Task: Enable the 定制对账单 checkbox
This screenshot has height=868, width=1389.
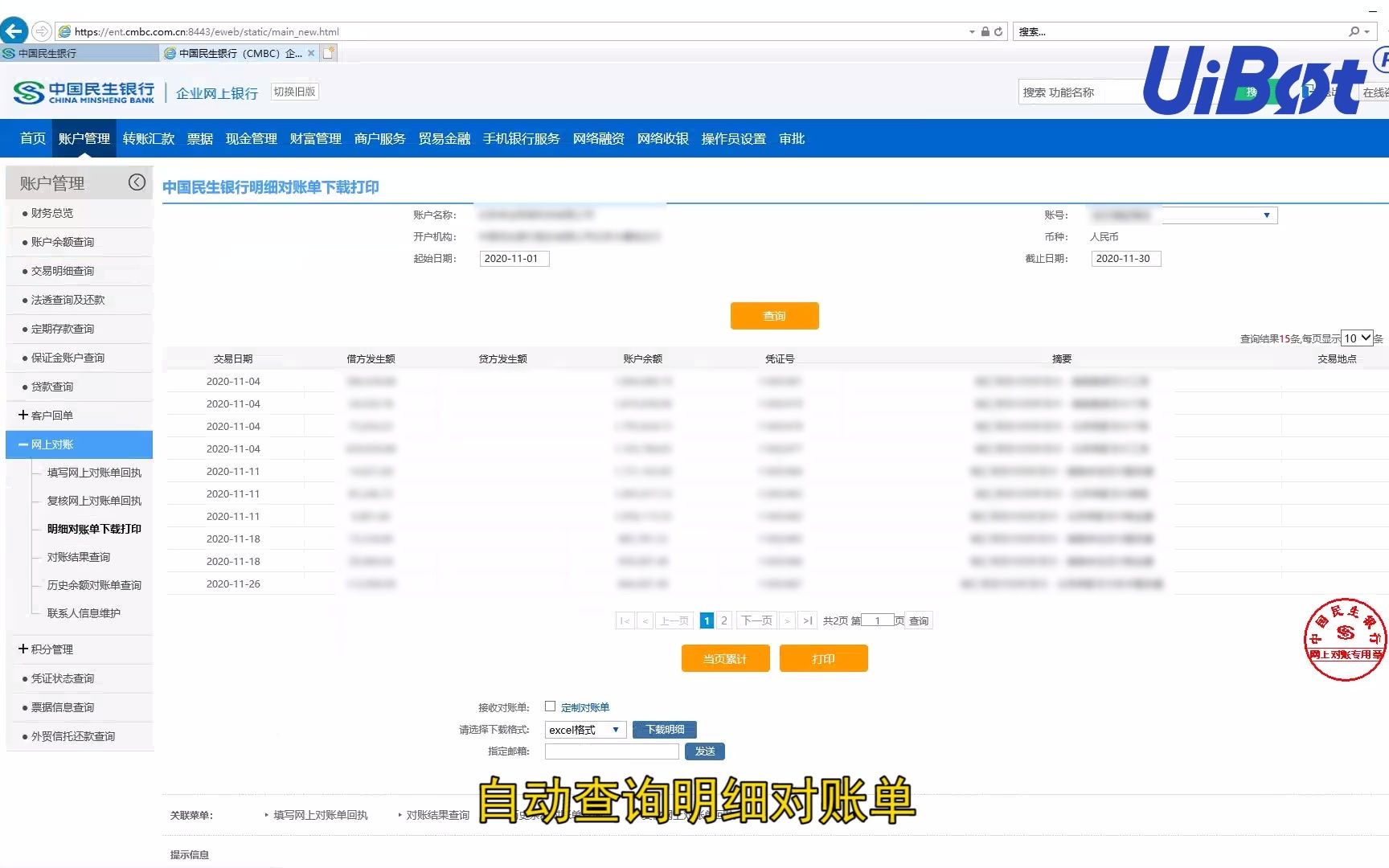Action: (550, 706)
